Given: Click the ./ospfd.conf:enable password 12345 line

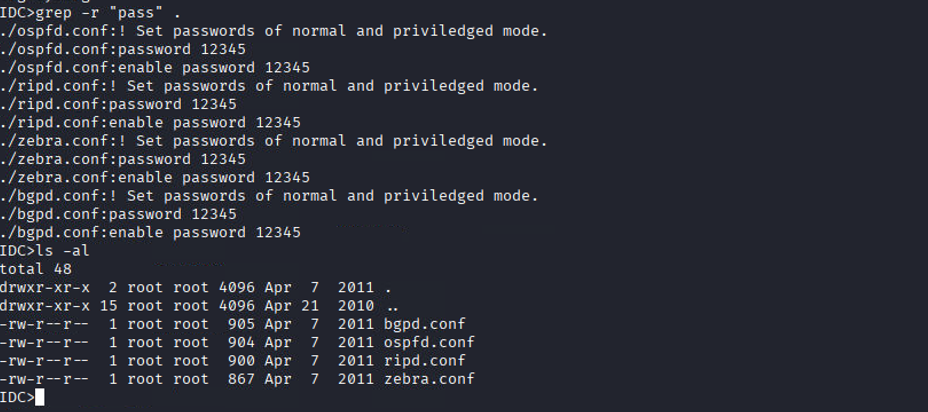Looking at the screenshot, I should point(154,67).
